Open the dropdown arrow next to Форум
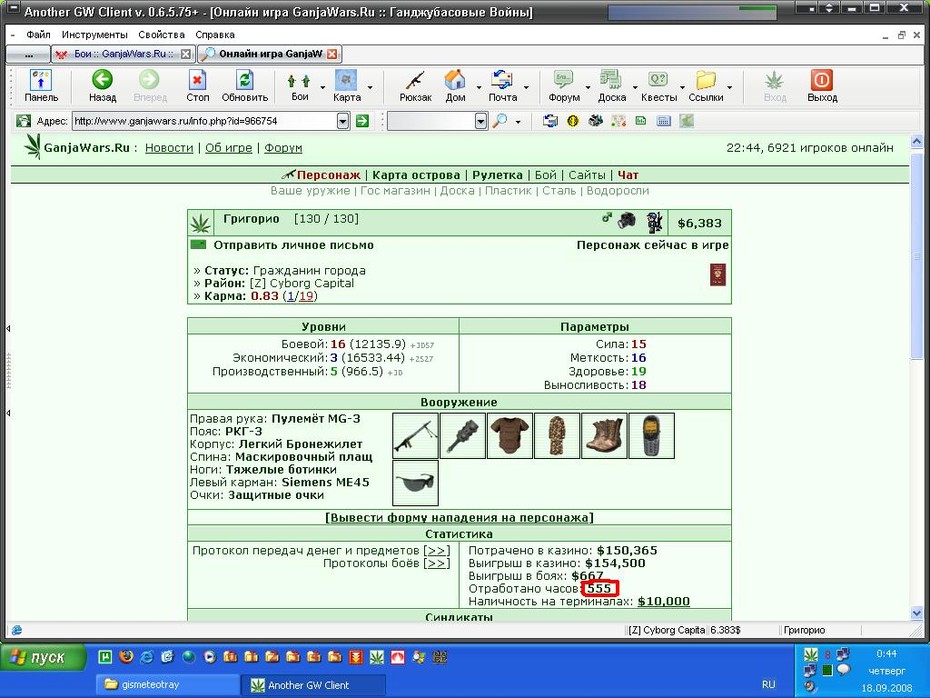930x698 pixels. pos(588,87)
